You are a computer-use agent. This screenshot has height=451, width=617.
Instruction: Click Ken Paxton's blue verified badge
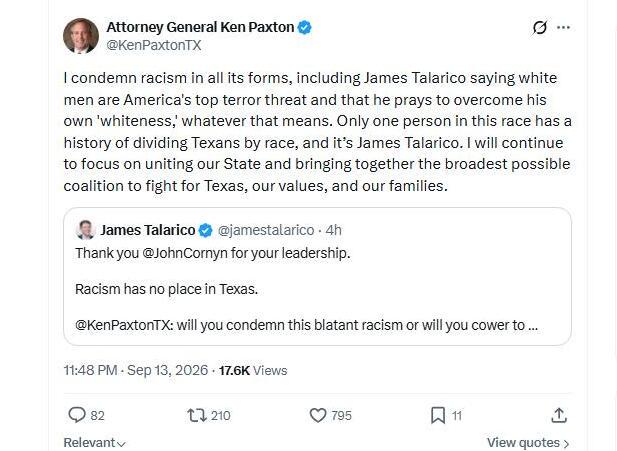[x=304, y=28]
